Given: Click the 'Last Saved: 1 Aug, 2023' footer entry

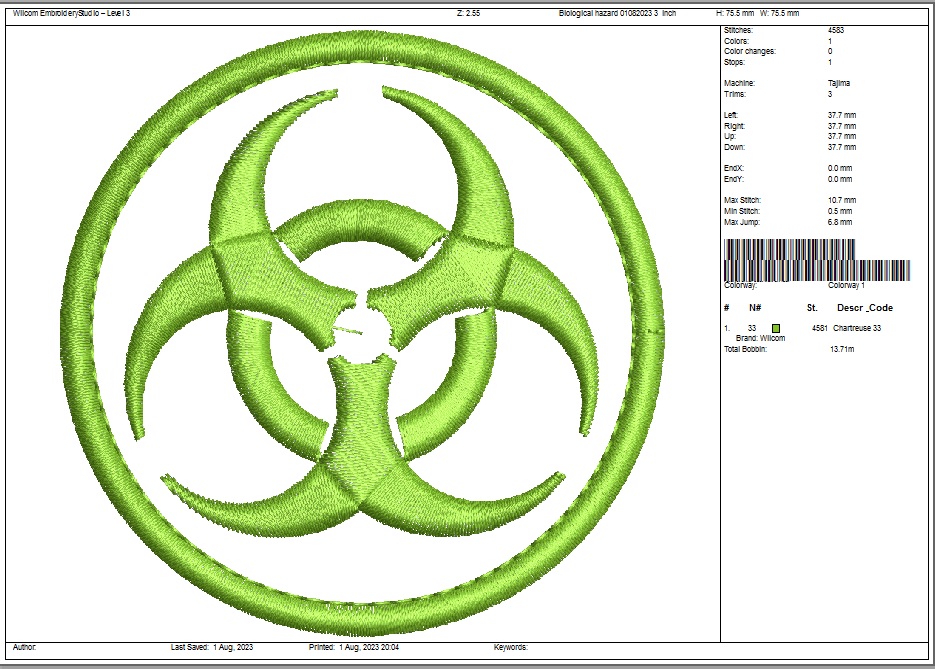Looking at the screenshot, I should [x=212, y=648].
